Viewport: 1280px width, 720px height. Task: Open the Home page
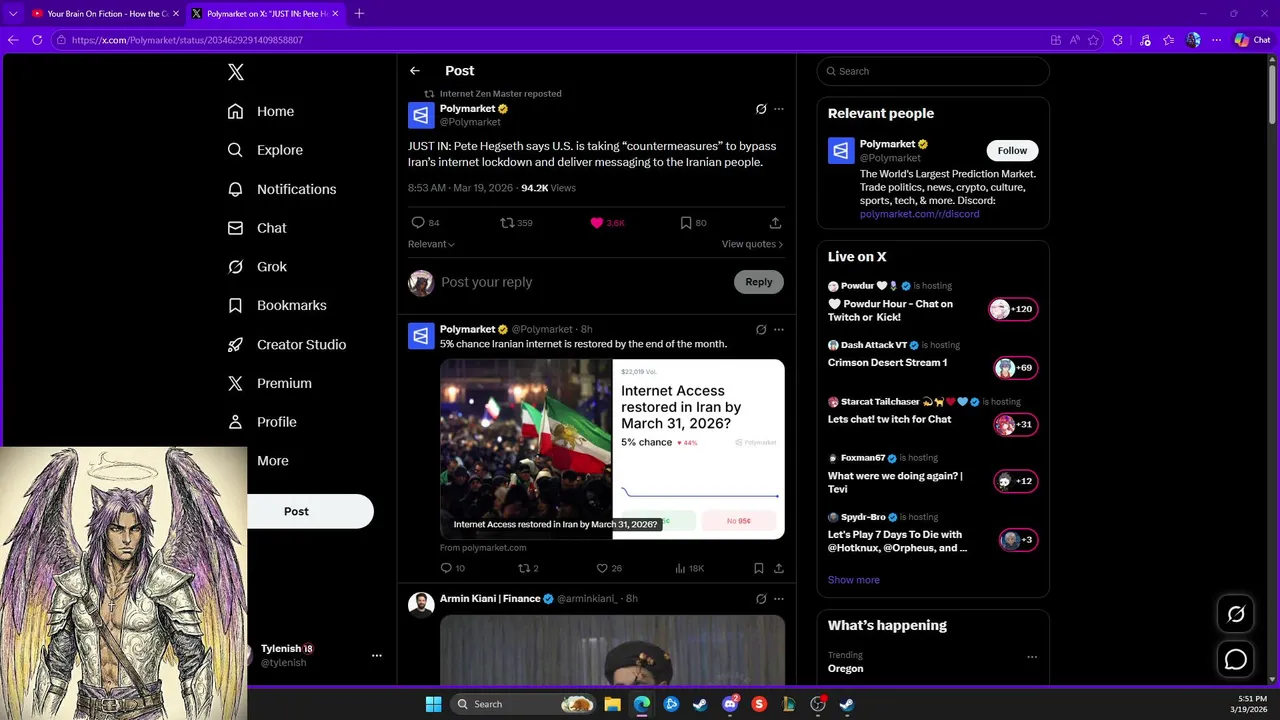tap(261, 111)
